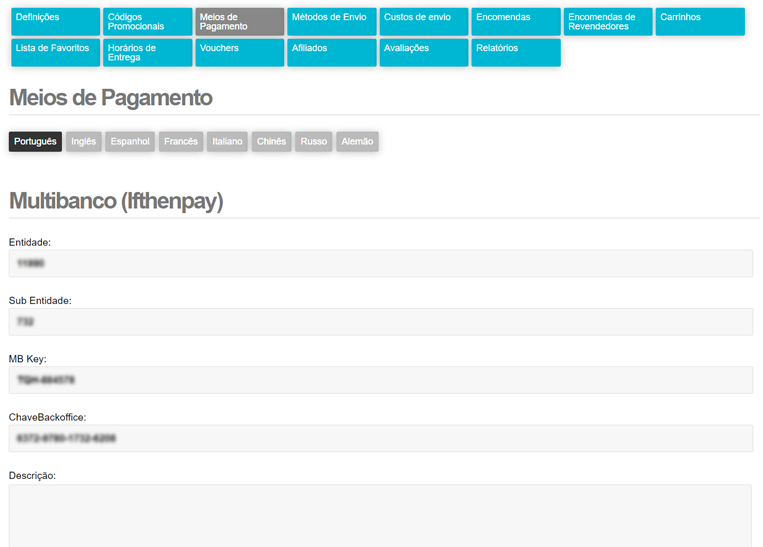The image size is (763, 547).
Task: Open the Relatórios tab
Action: 516,53
